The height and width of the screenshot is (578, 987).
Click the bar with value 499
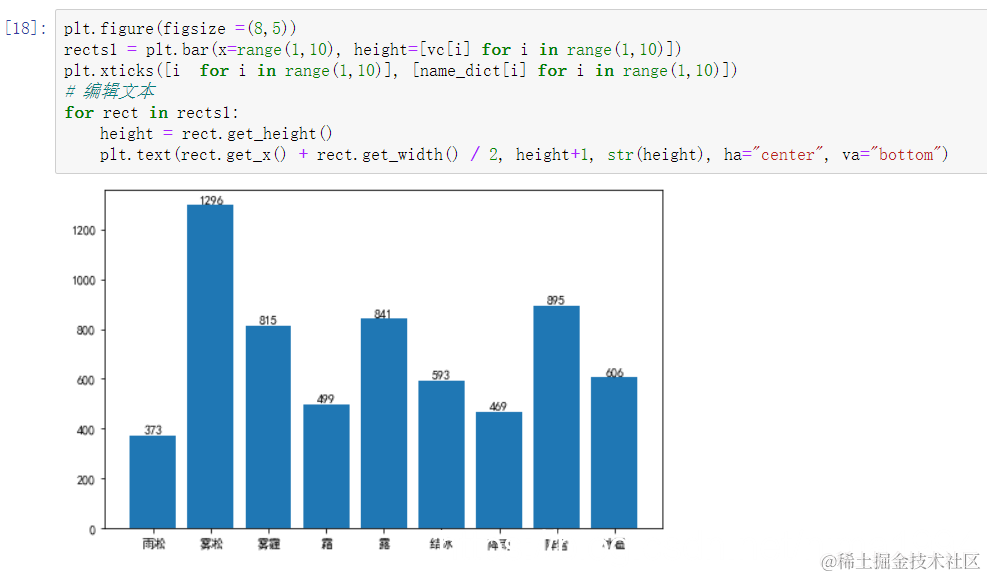coord(326,466)
